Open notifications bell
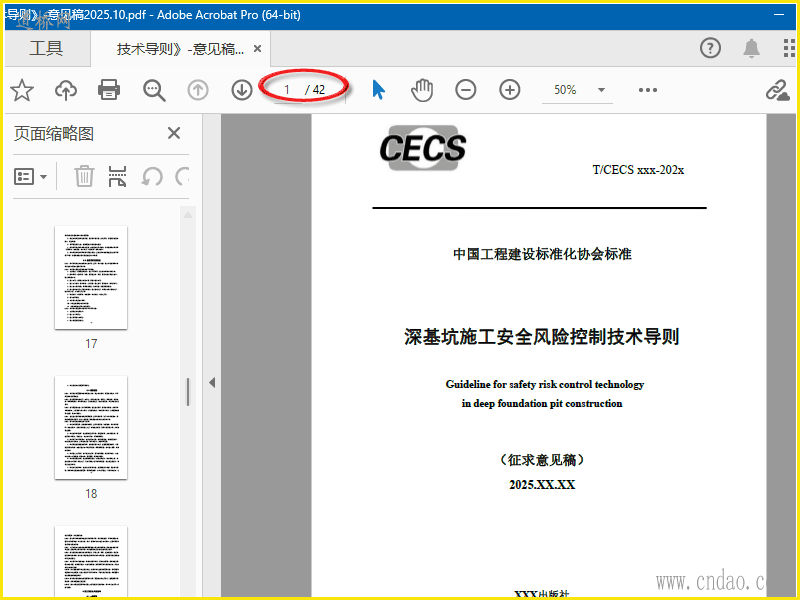800x600 pixels. coord(751,48)
